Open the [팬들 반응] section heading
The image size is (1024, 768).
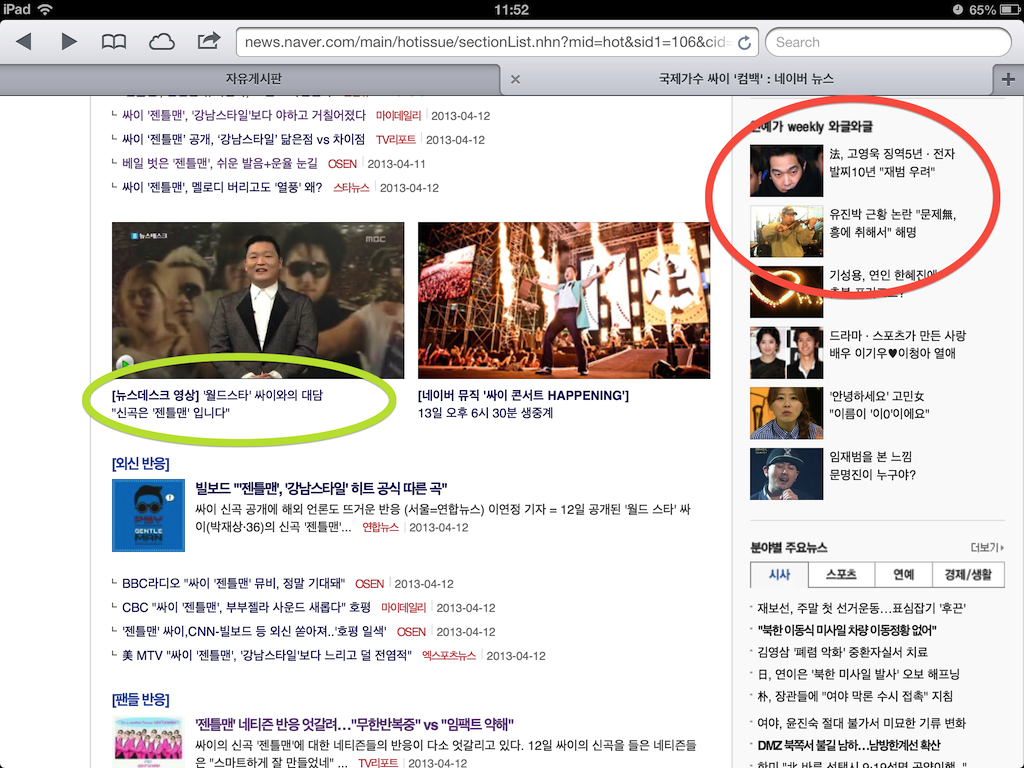click(140, 700)
